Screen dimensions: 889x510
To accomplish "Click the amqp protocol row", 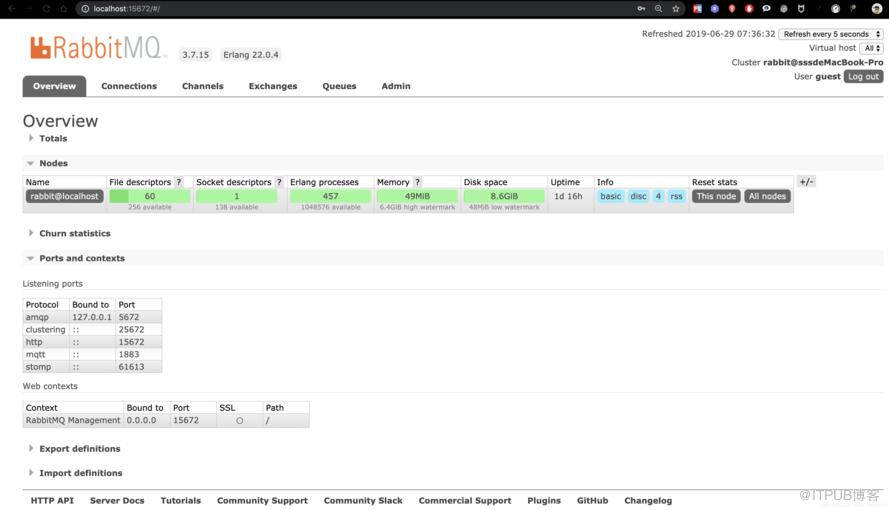I will point(92,317).
